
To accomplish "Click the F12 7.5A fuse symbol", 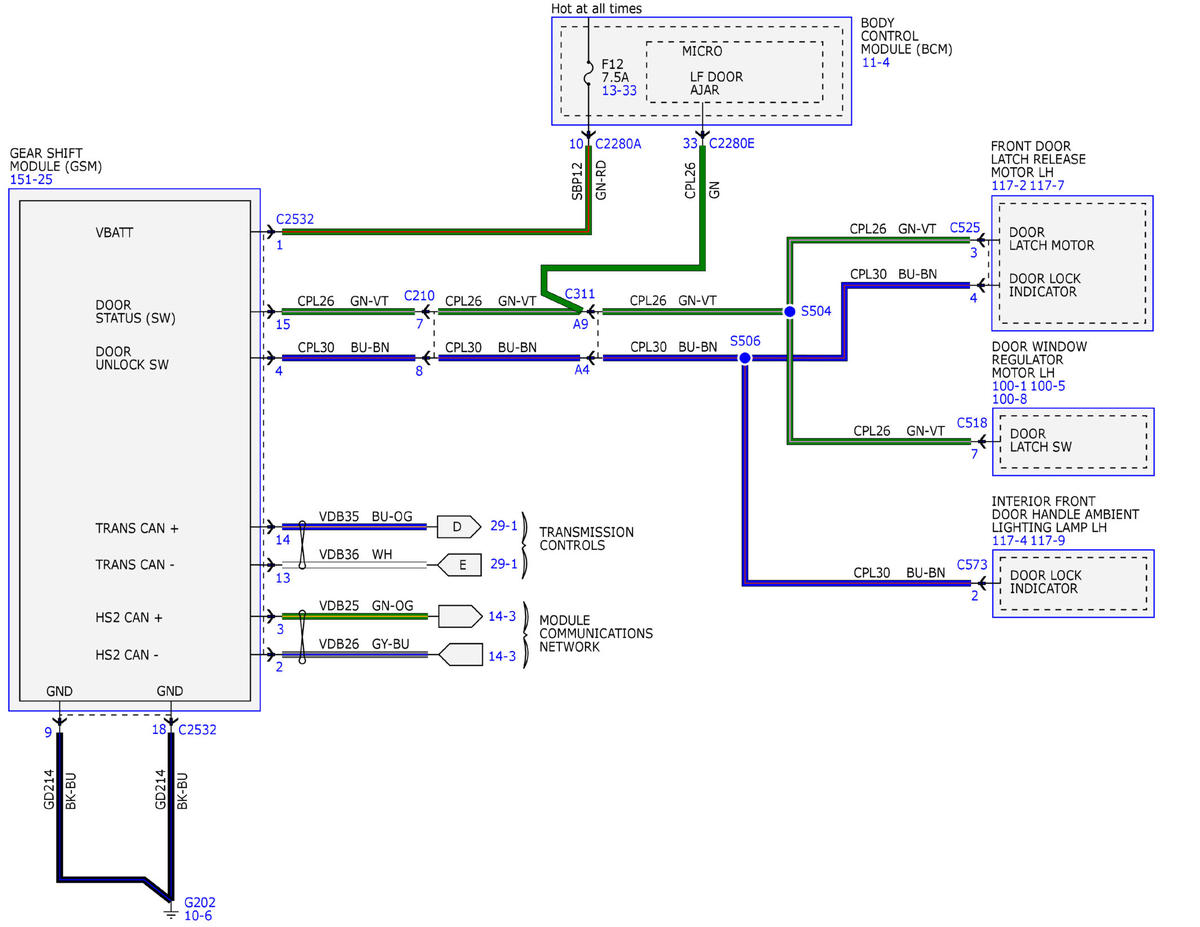I will tap(588, 73).
